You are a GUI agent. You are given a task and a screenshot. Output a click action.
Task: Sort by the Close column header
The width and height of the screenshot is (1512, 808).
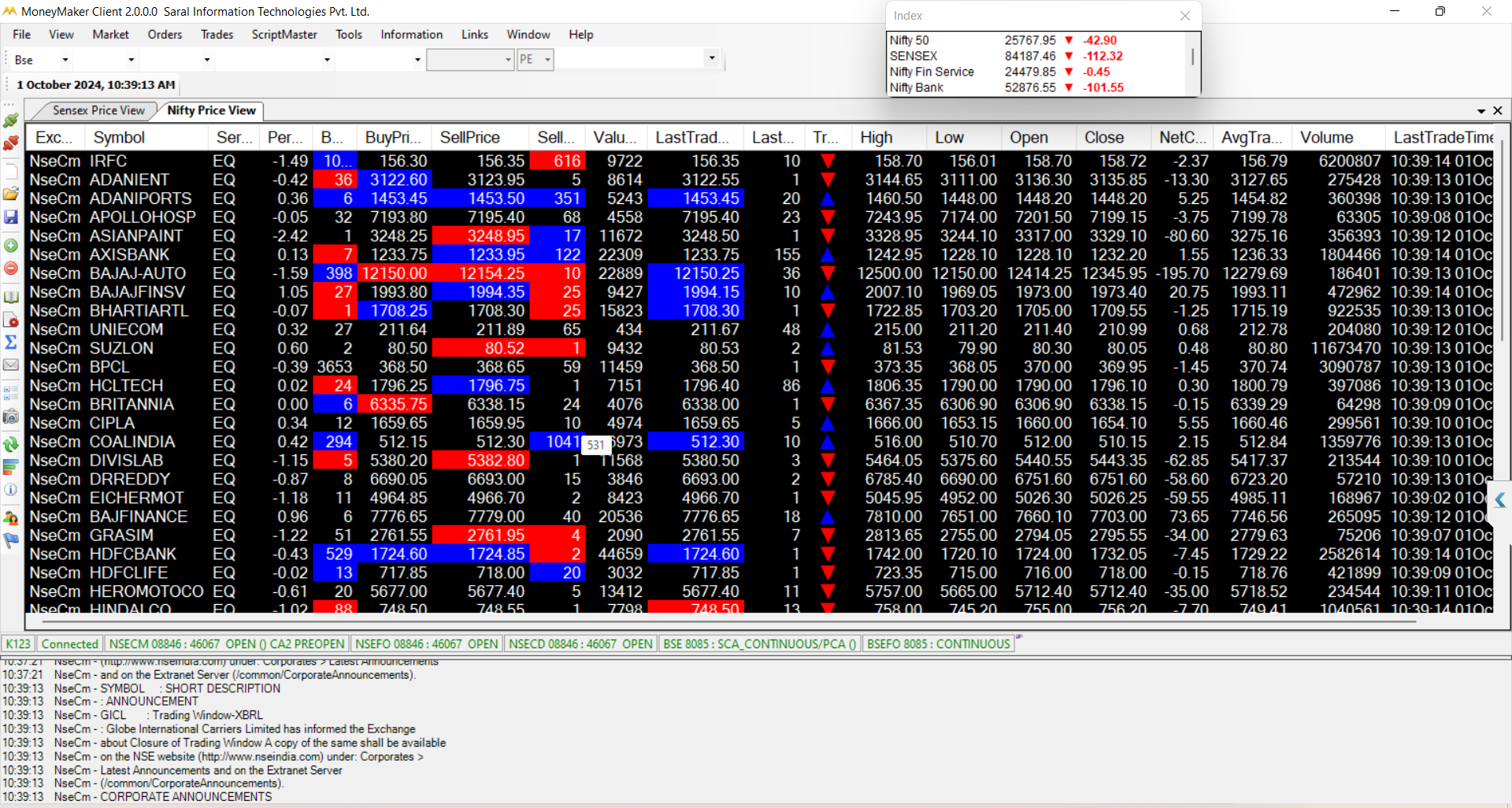pos(1114,138)
